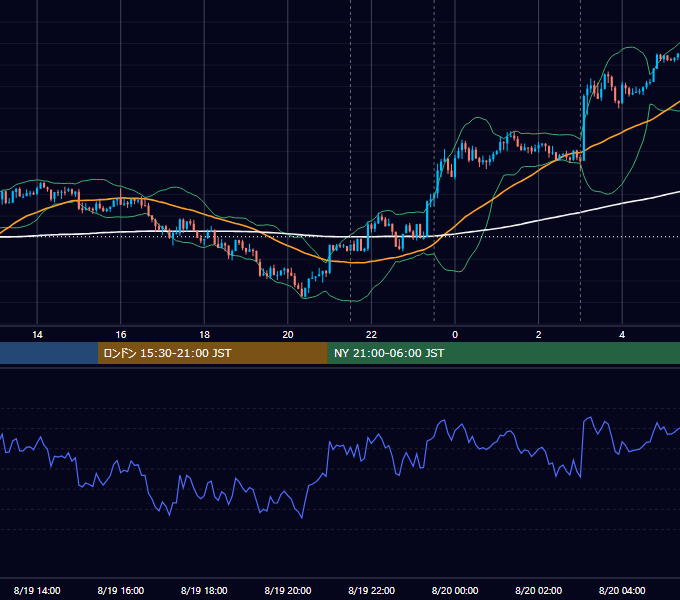
Task: Click the 8/19 16:00 date label
Action: click(x=121, y=590)
